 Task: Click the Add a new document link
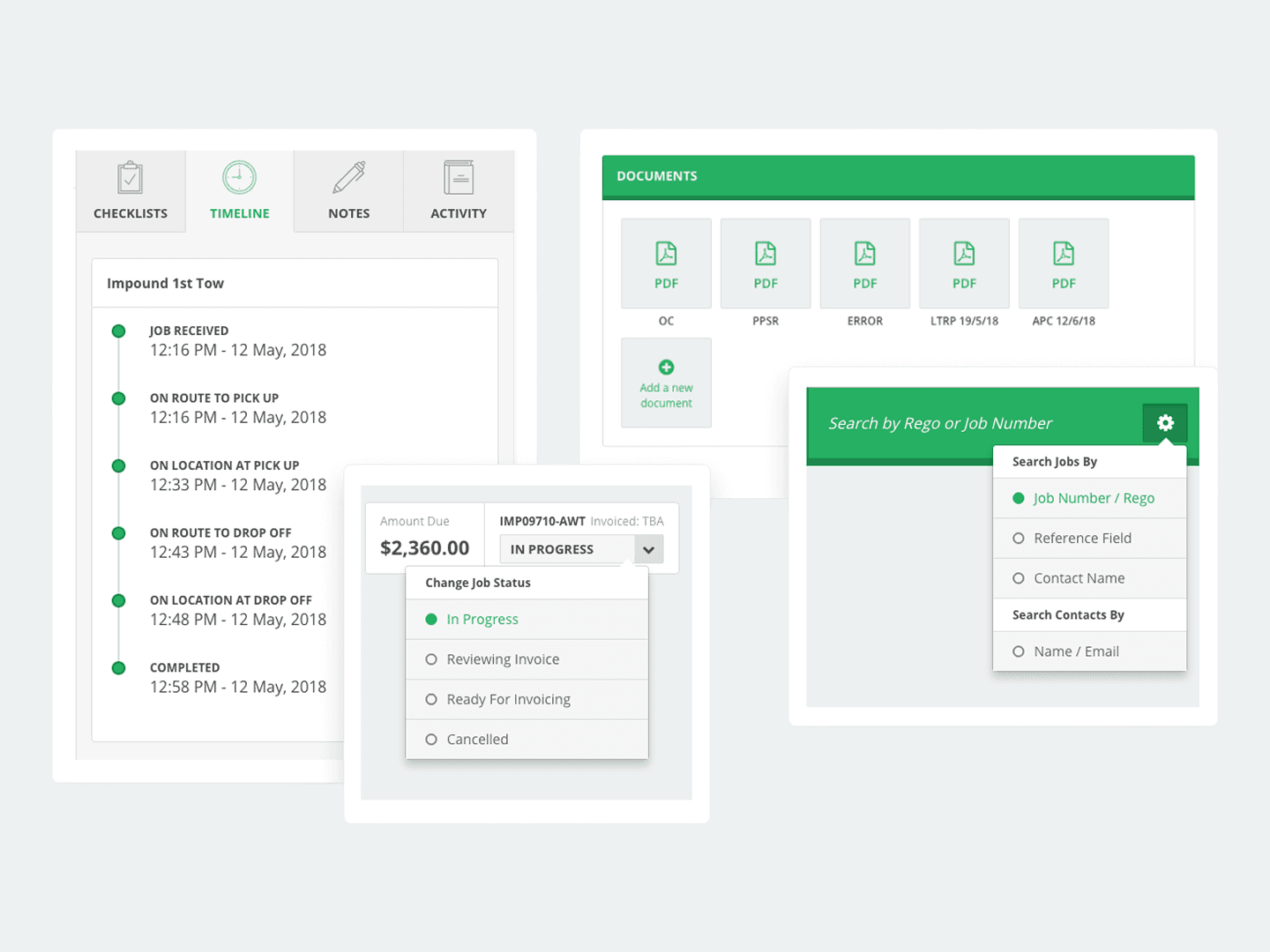(x=666, y=396)
